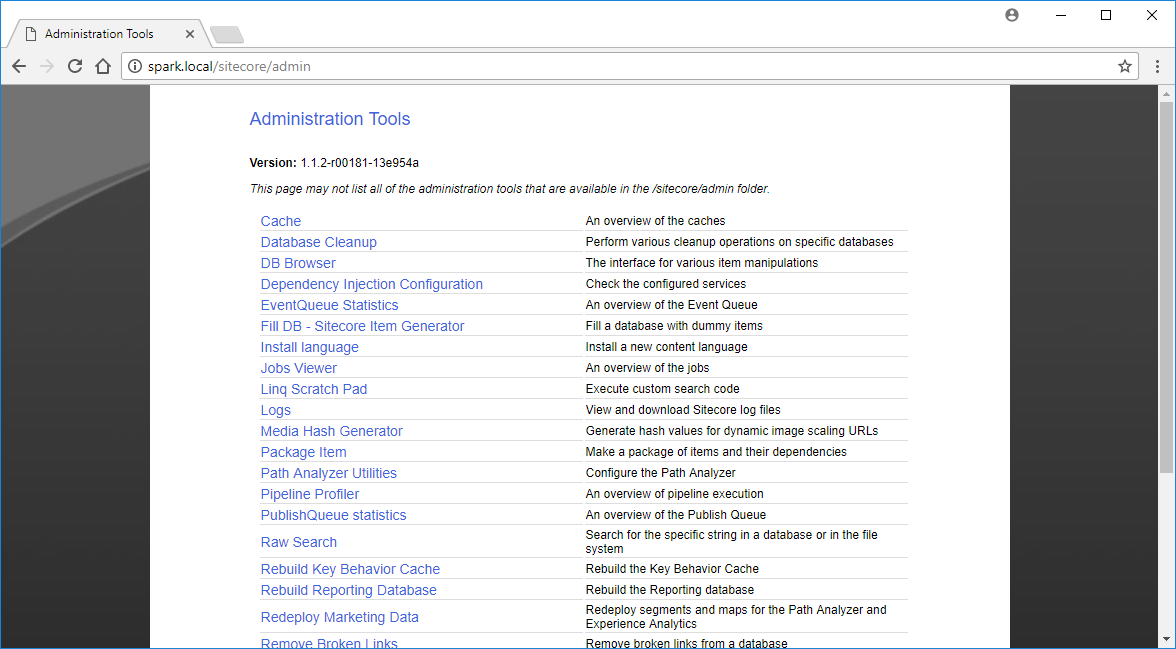Open a new browser tab
The height and width of the screenshot is (649, 1176).
point(226,35)
